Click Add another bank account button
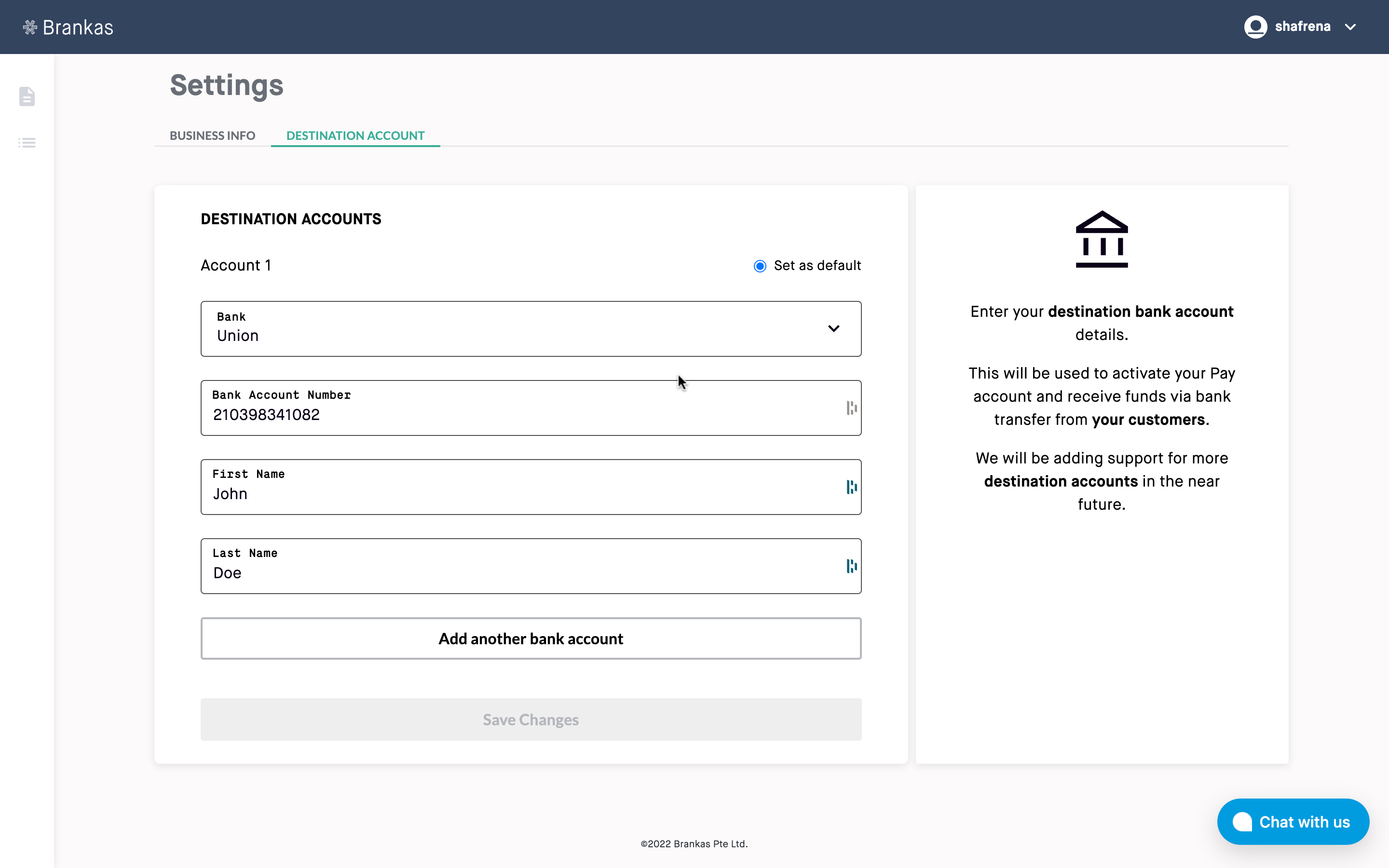This screenshot has height=868, width=1389. [531, 638]
